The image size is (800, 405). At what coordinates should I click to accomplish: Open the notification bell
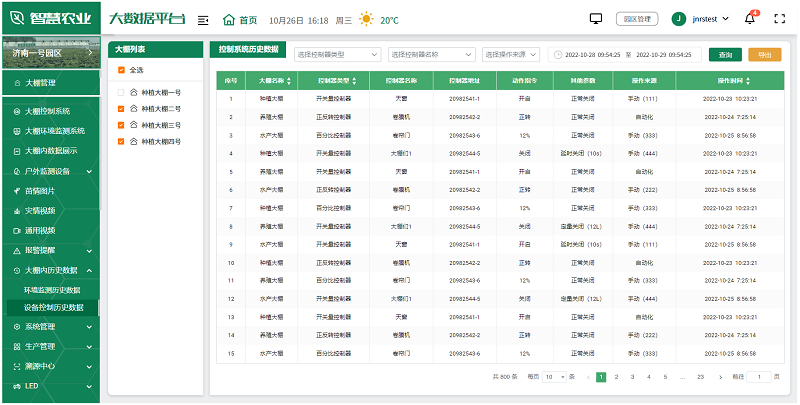point(750,19)
